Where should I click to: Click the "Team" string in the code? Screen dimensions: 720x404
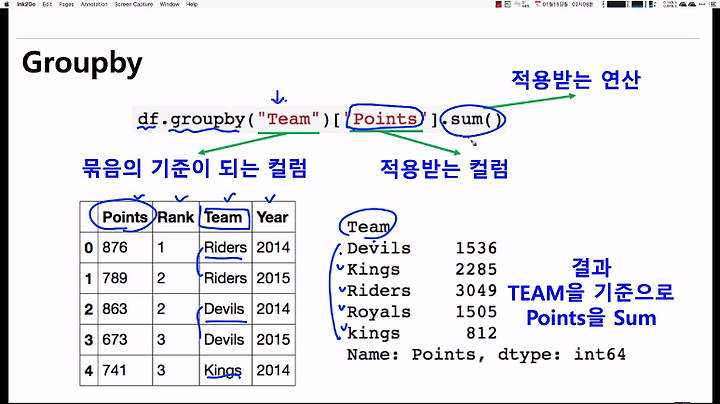pos(288,119)
